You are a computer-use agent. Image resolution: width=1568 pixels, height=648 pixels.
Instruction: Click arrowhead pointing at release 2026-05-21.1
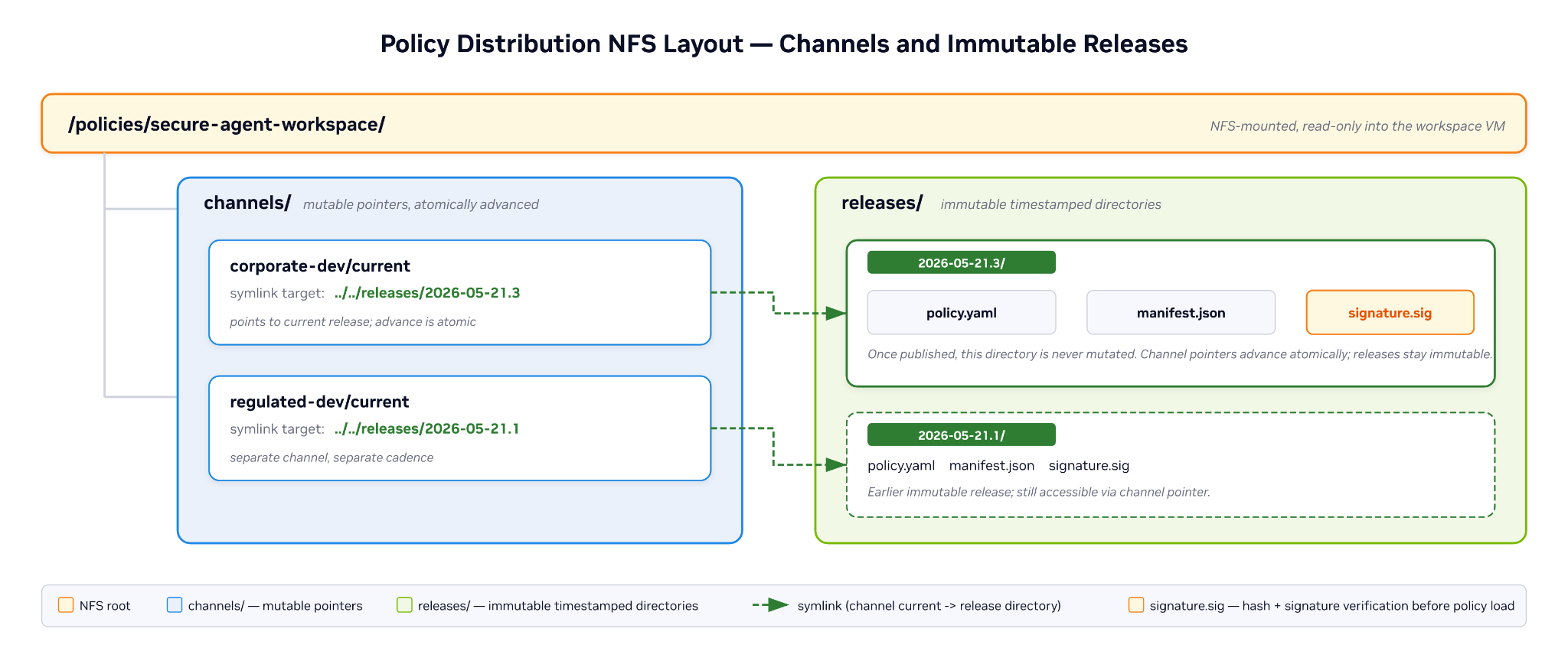835,464
